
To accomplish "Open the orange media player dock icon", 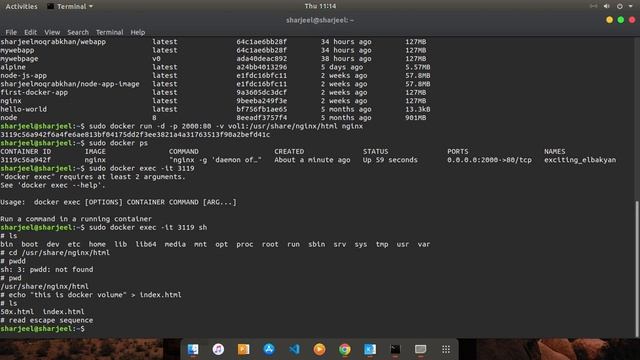I will tap(319, 349).
